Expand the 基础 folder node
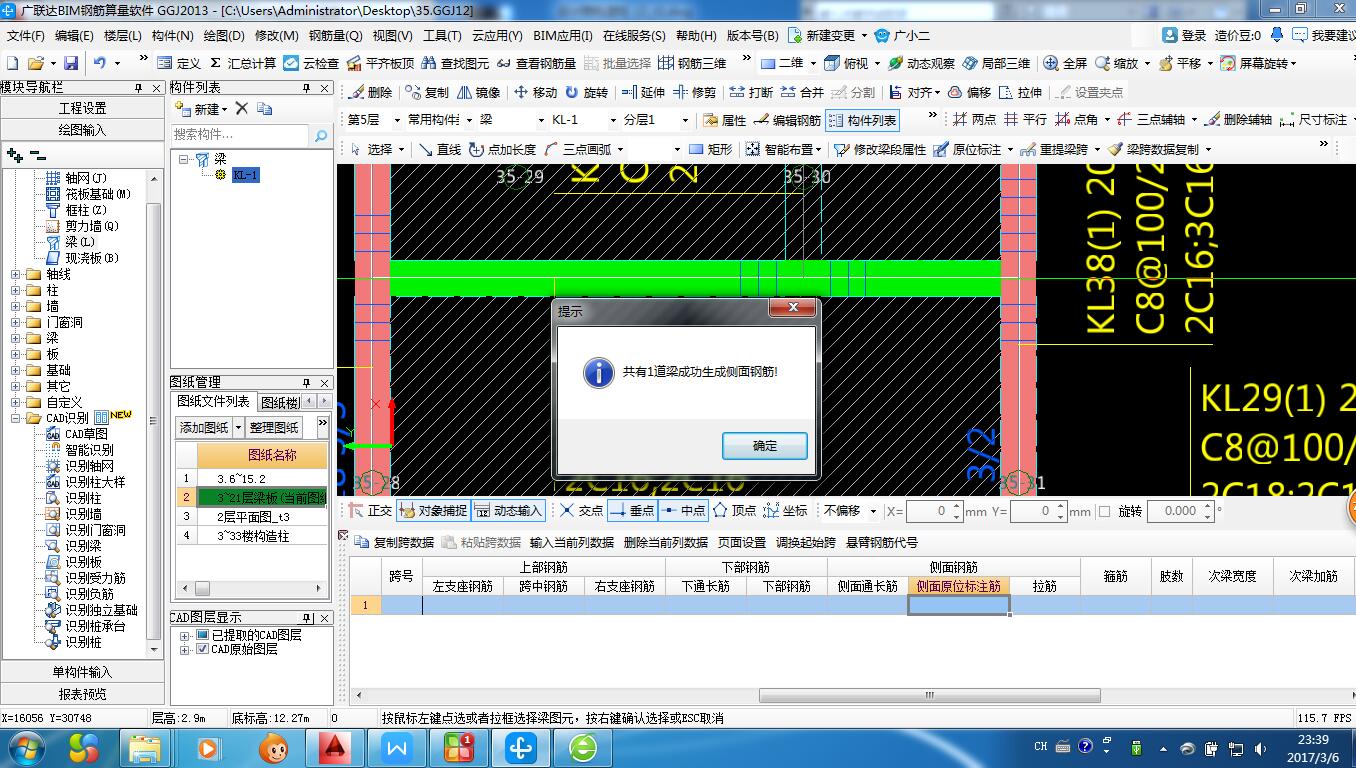The height and width of the screenshot is (768, 1356). point(15,370)
